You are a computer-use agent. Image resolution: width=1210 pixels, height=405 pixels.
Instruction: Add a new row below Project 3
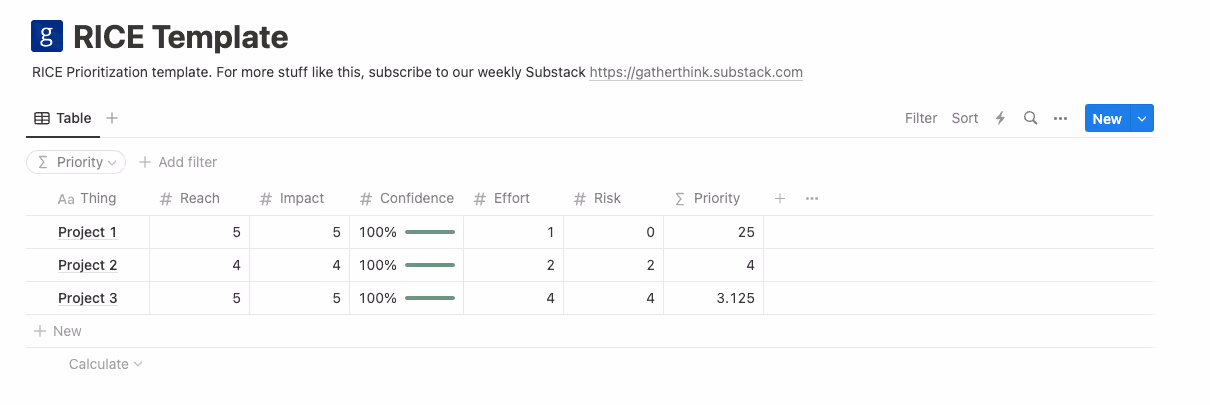(x=58, y=331)
